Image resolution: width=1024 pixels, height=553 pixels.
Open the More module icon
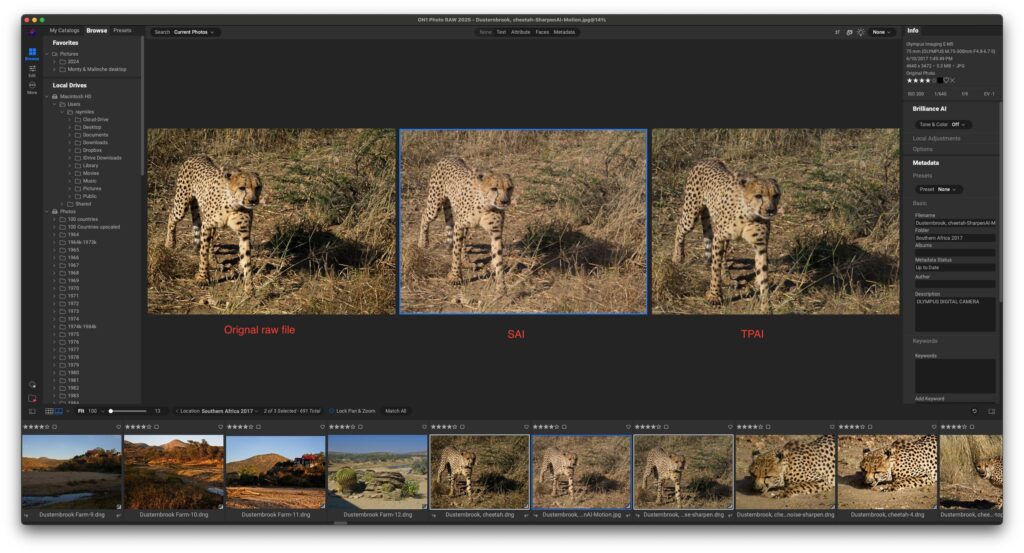(32, 87)
